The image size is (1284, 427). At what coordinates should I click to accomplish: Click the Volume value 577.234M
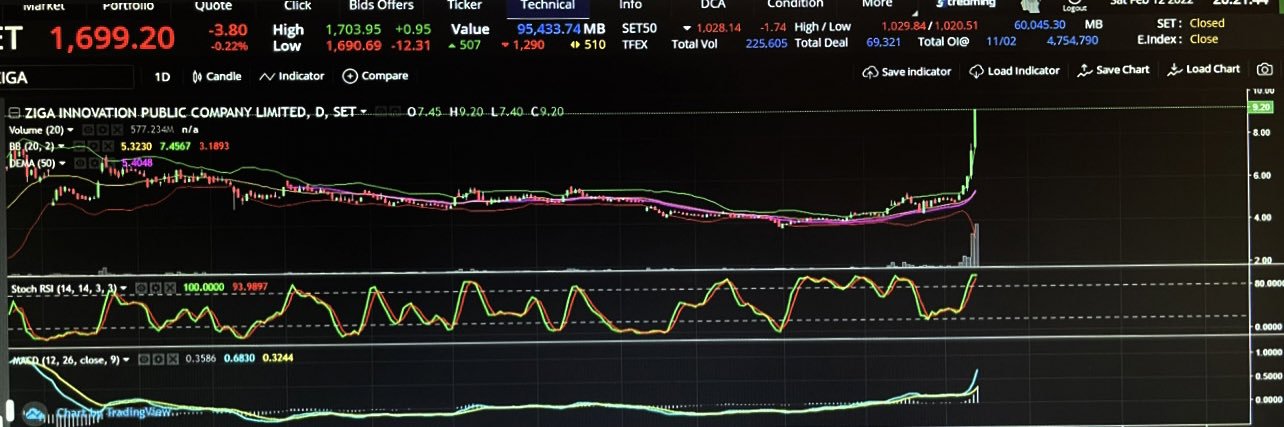pyautogui.click(x=152, y=130)
